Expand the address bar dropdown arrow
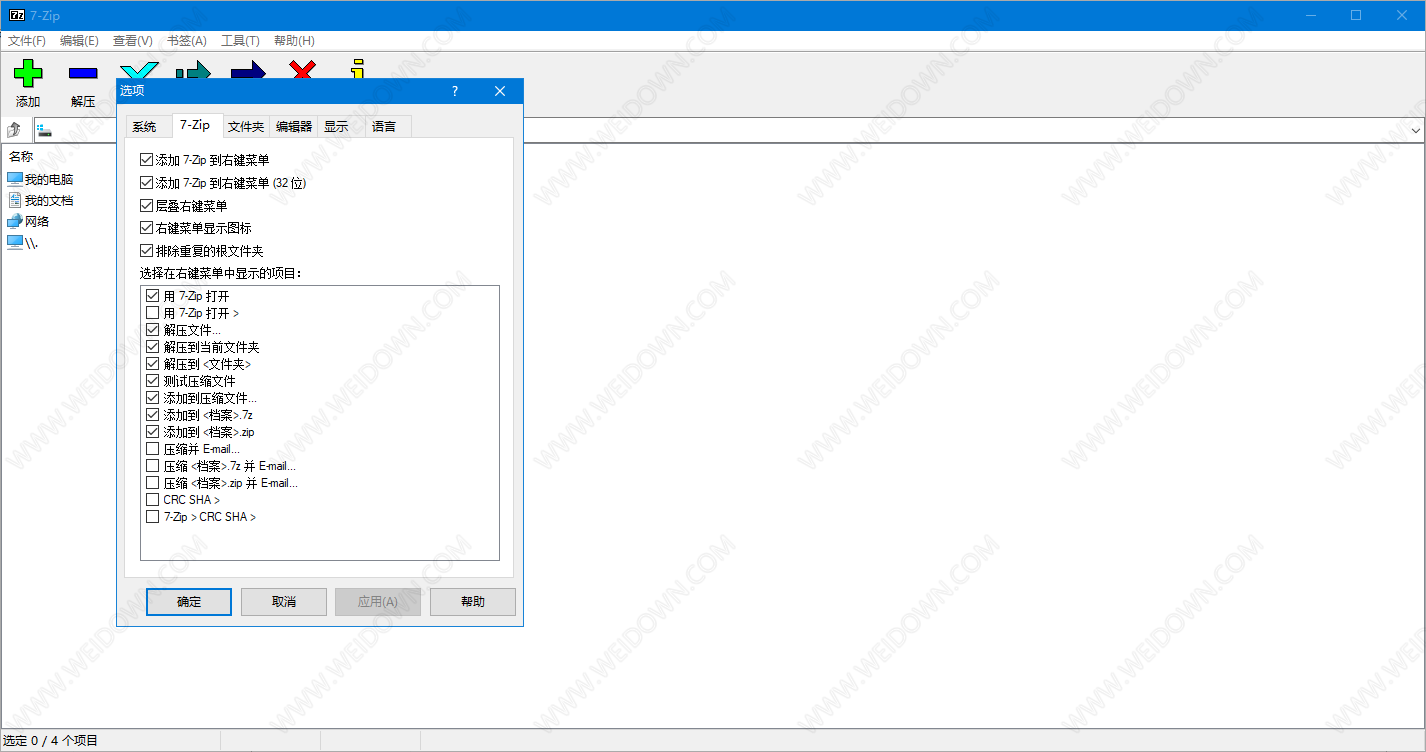 click(1416, 130)
